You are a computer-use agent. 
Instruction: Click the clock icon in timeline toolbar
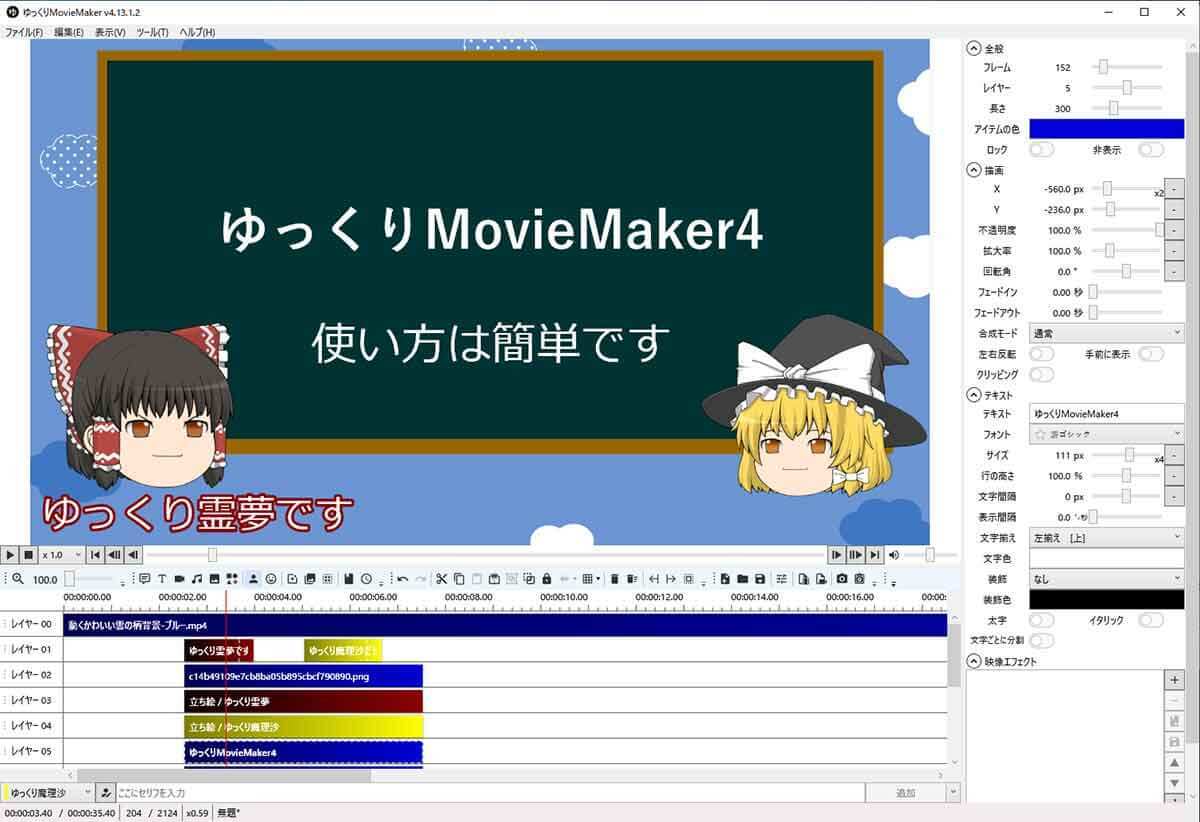(366, 579)
